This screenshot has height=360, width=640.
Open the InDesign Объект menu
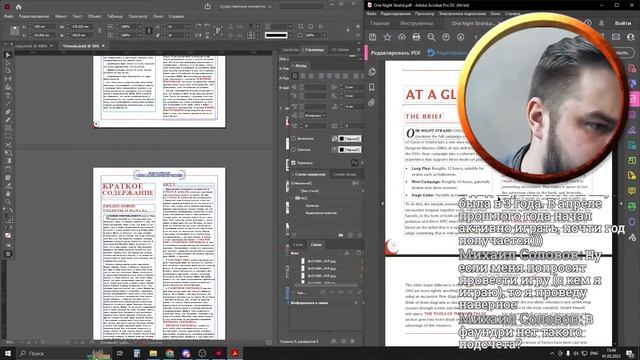click(x=95, y=16)
